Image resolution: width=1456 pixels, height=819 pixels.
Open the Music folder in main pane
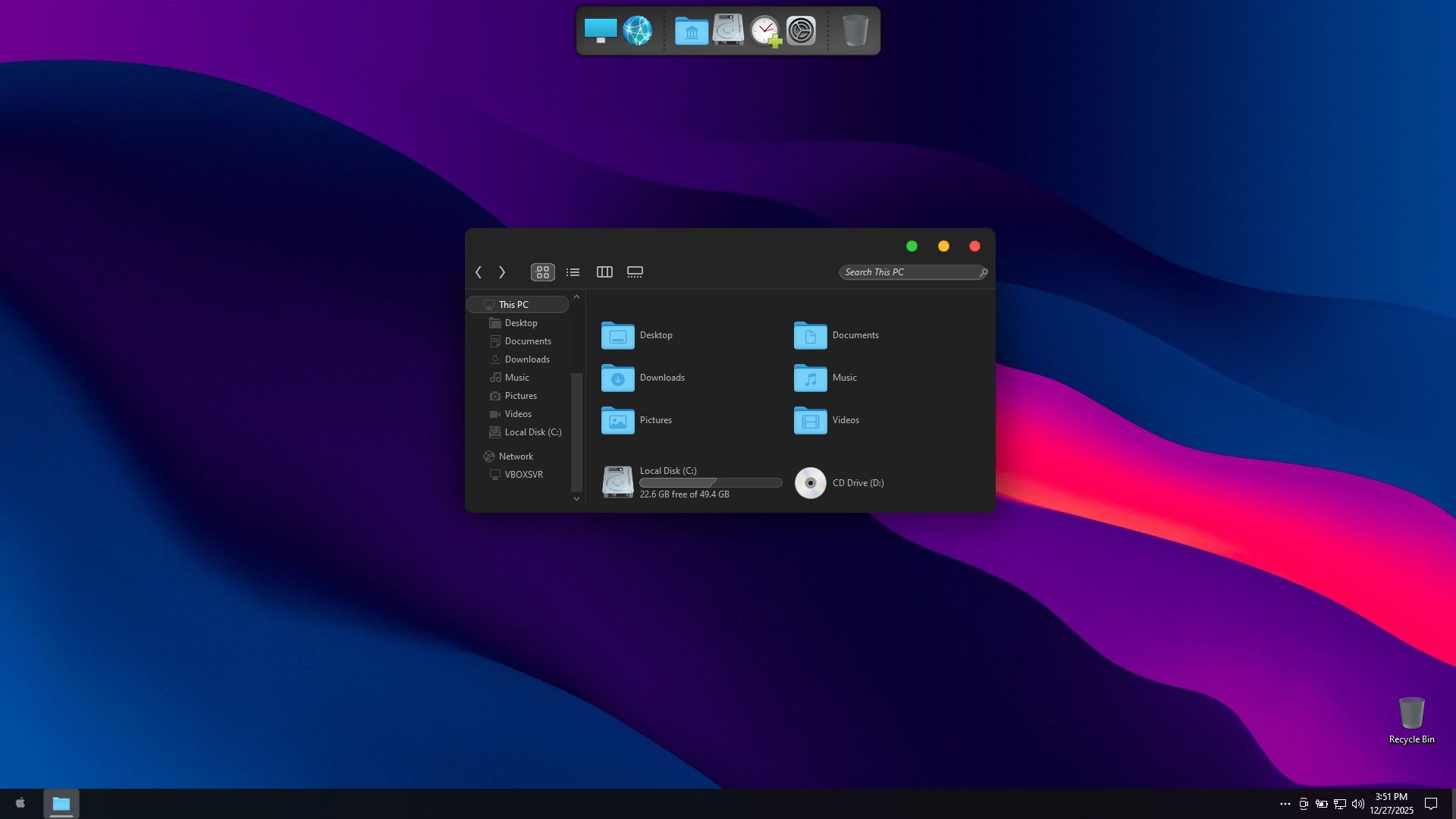[811, 378]
